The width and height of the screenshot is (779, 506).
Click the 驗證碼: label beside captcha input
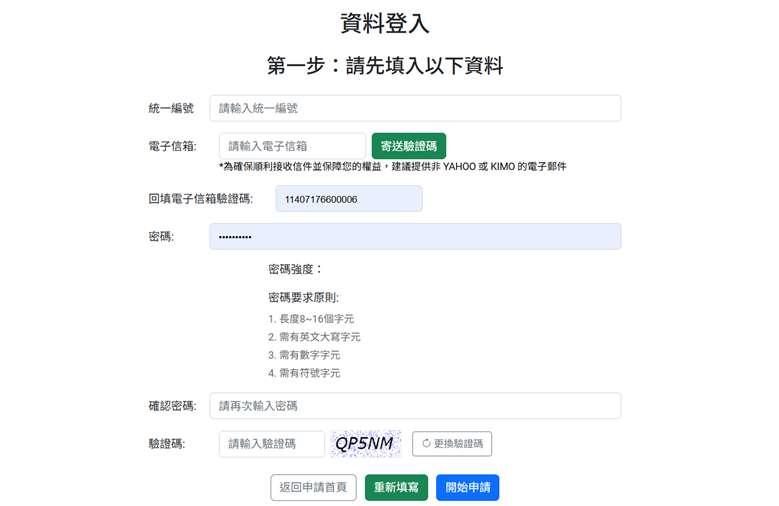(x=168, y=443)
